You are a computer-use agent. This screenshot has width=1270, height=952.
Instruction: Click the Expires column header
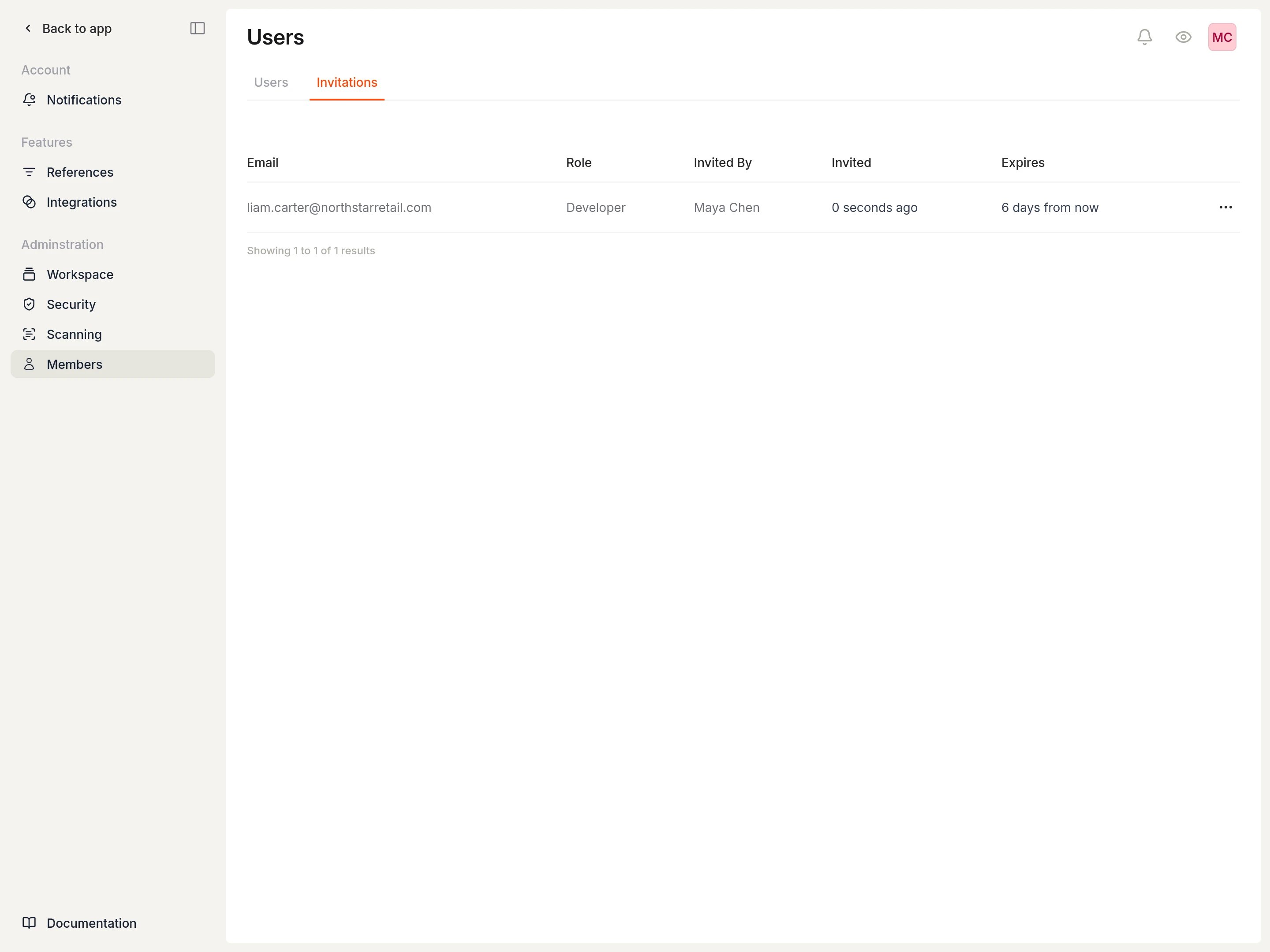point(1023,162)
